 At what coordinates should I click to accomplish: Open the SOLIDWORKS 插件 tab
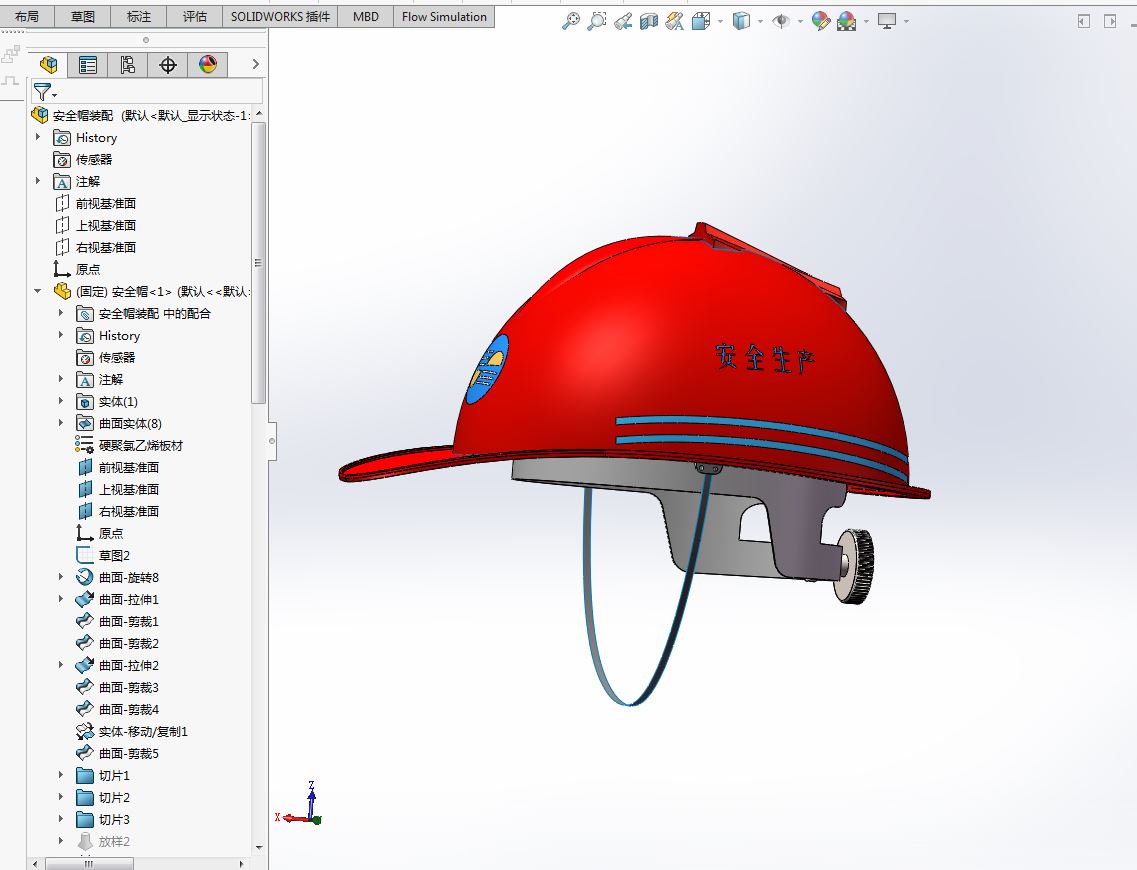280,17
